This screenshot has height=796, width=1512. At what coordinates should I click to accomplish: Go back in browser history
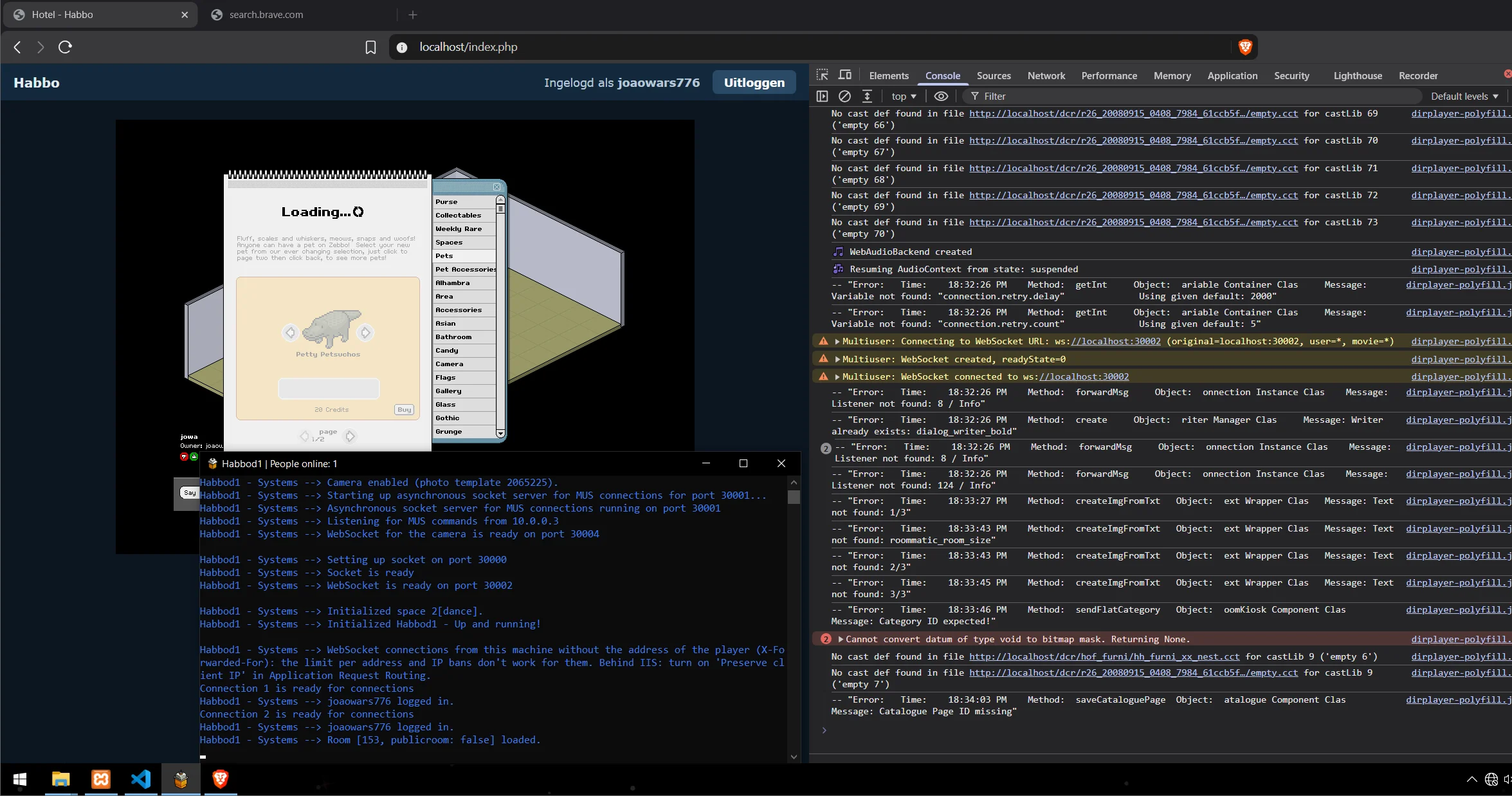(17, 47)
